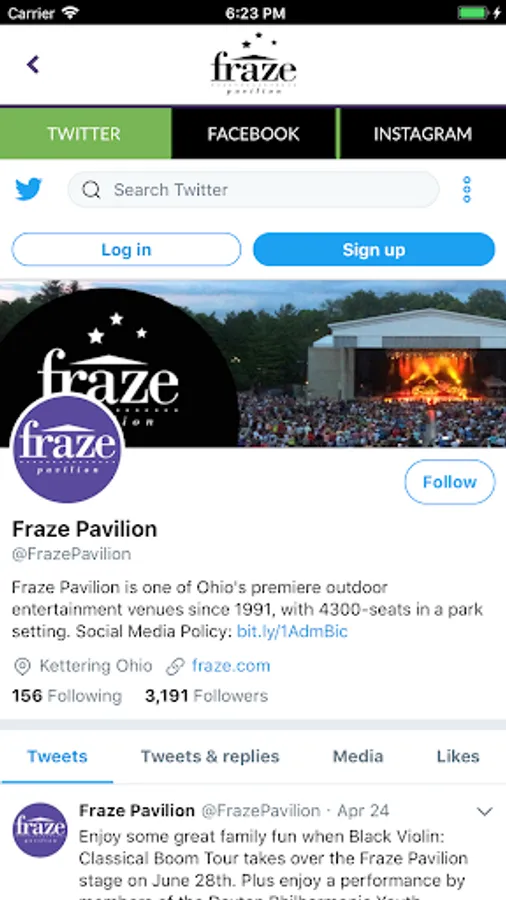This screenshot has width=506, height=900.
Task: Click the search magnifier icon
Action: [91, 189]
